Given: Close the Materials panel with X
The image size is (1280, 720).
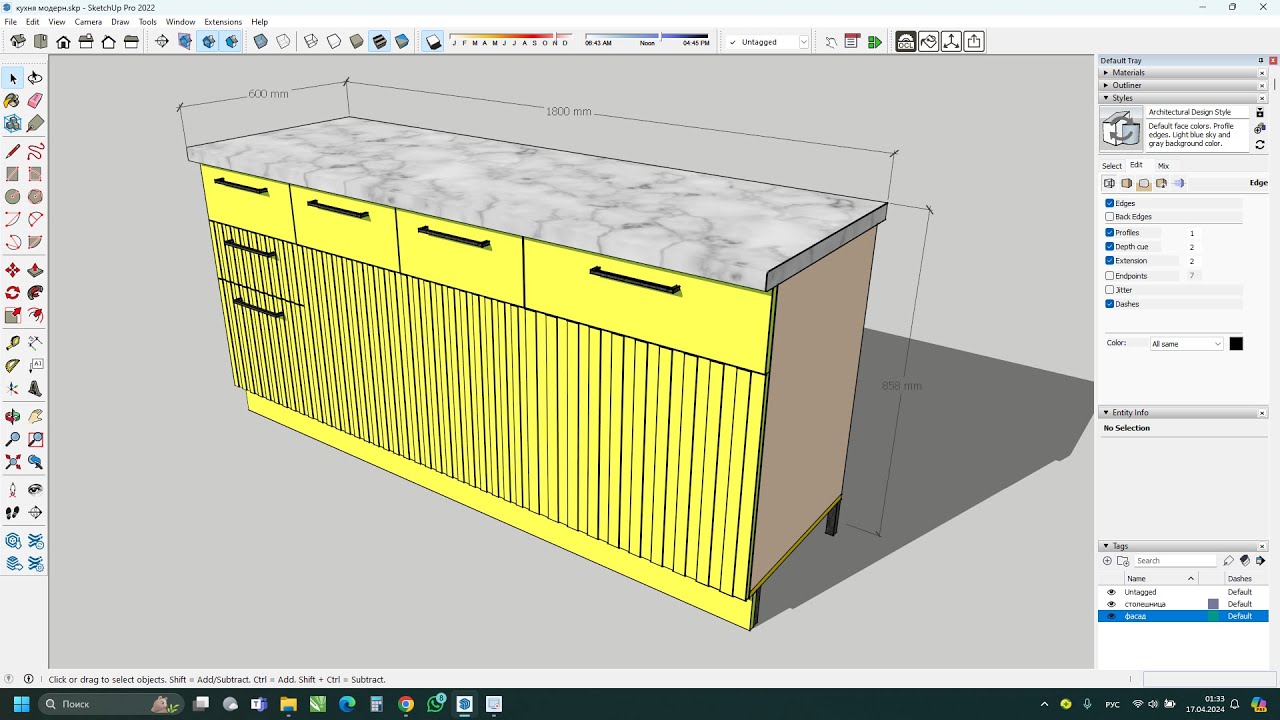Looking at the screenshot, I should tap(1262, 72).
